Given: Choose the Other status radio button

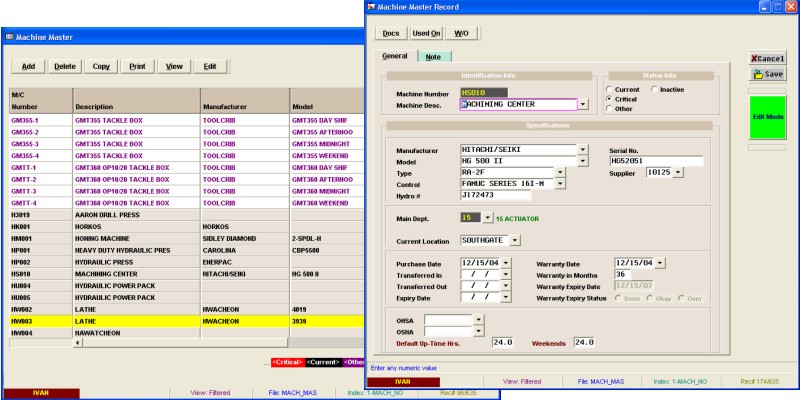Looking at the screenshot, I should (608, 108).
